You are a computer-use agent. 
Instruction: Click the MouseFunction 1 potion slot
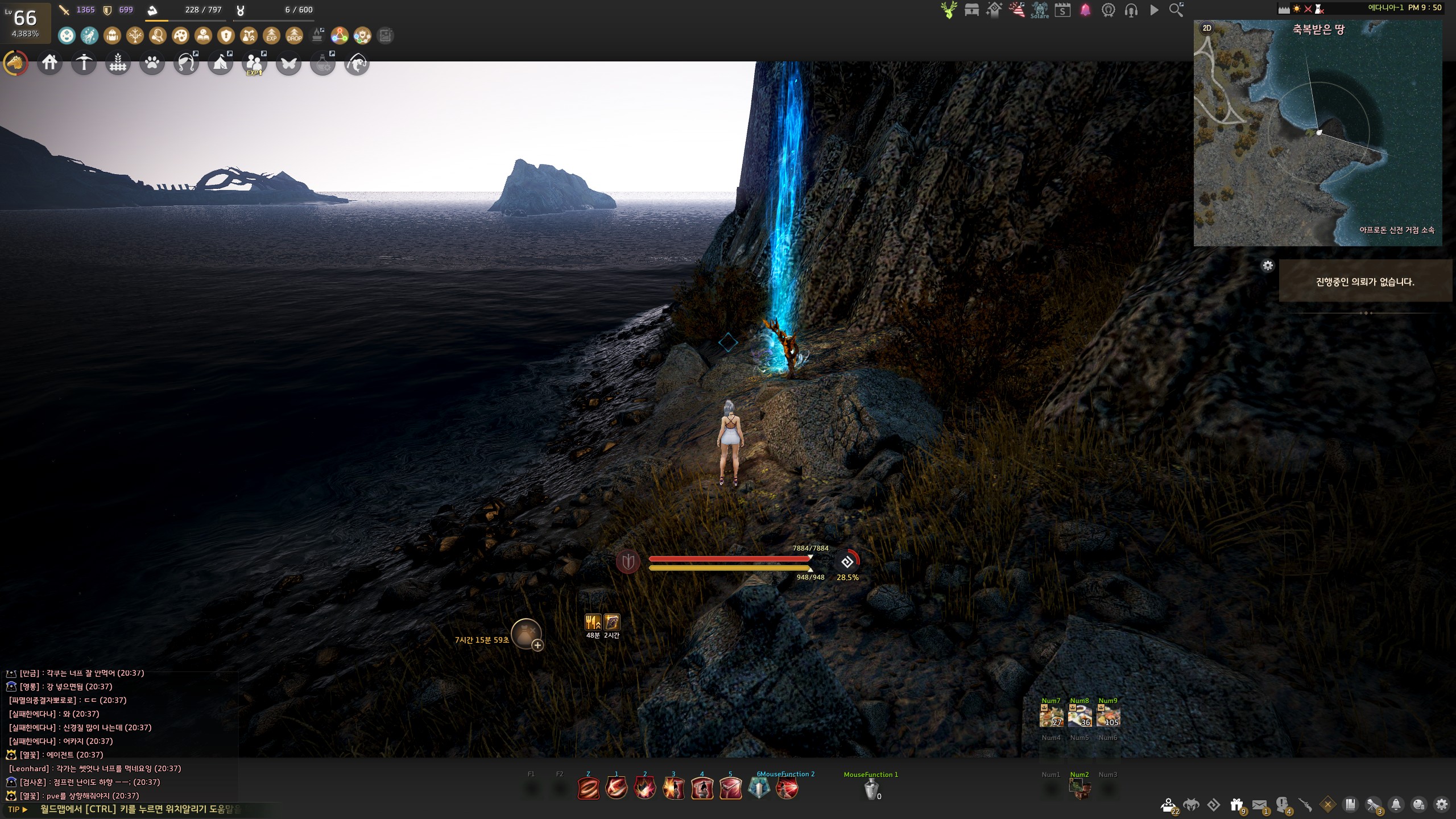(x=871, y=789)
